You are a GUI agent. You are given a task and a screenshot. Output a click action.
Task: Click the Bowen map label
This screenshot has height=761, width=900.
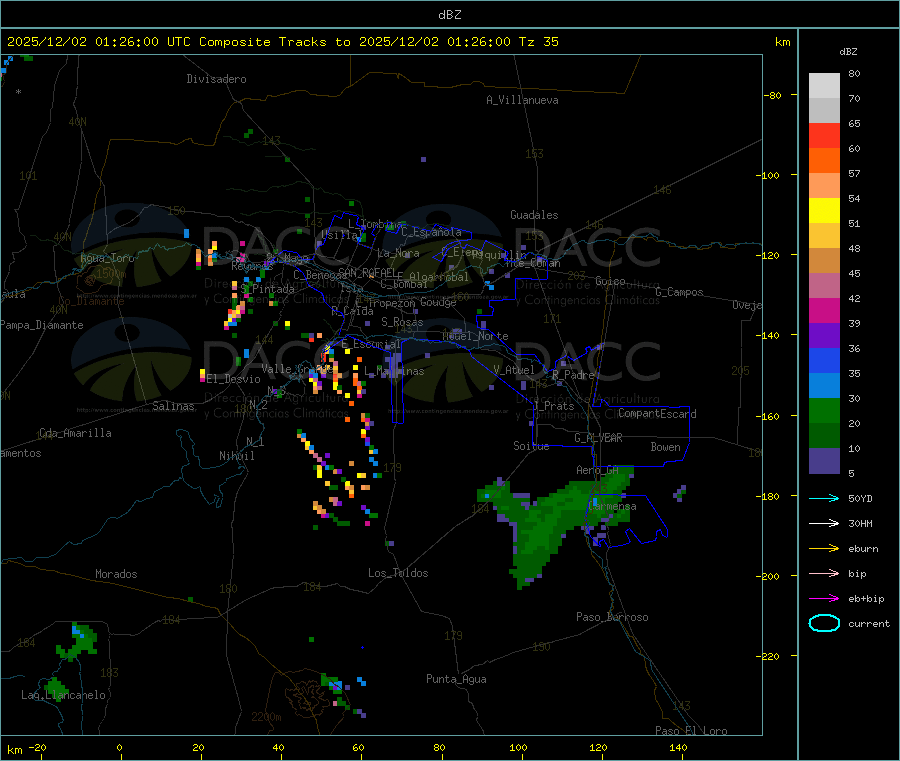665,447
